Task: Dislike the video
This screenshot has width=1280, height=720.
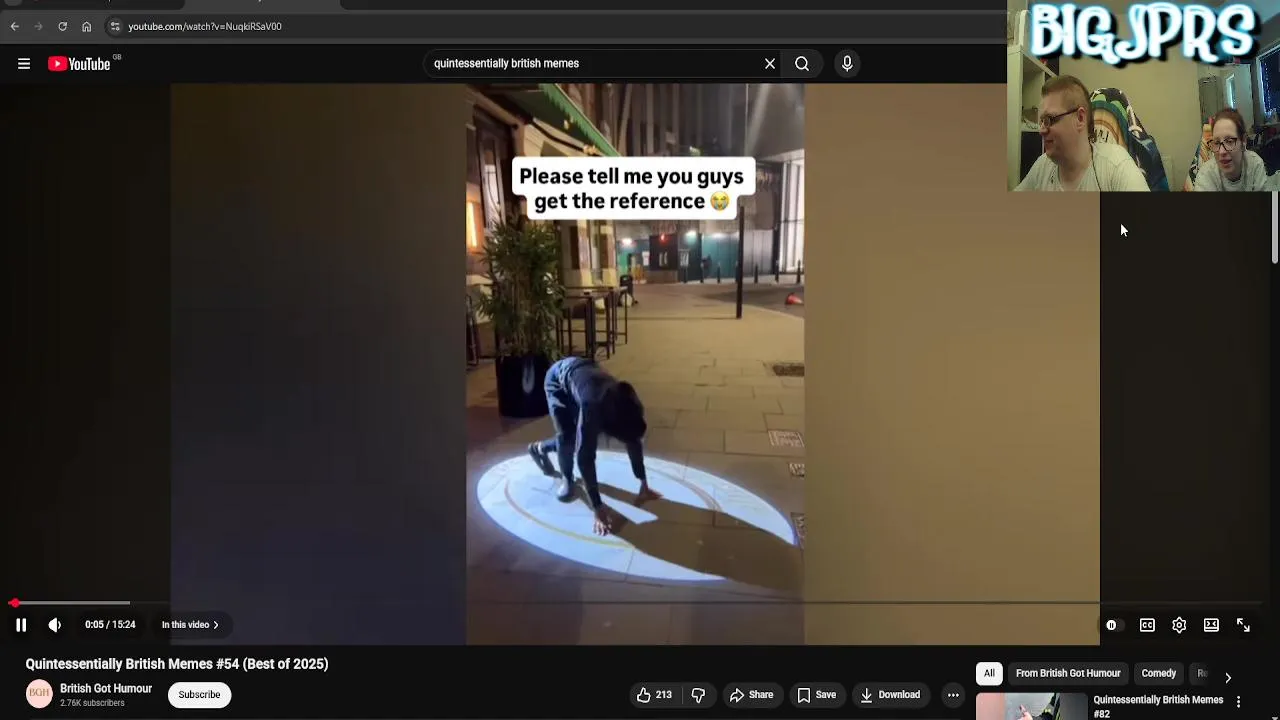Action: [x=699, y=695]
